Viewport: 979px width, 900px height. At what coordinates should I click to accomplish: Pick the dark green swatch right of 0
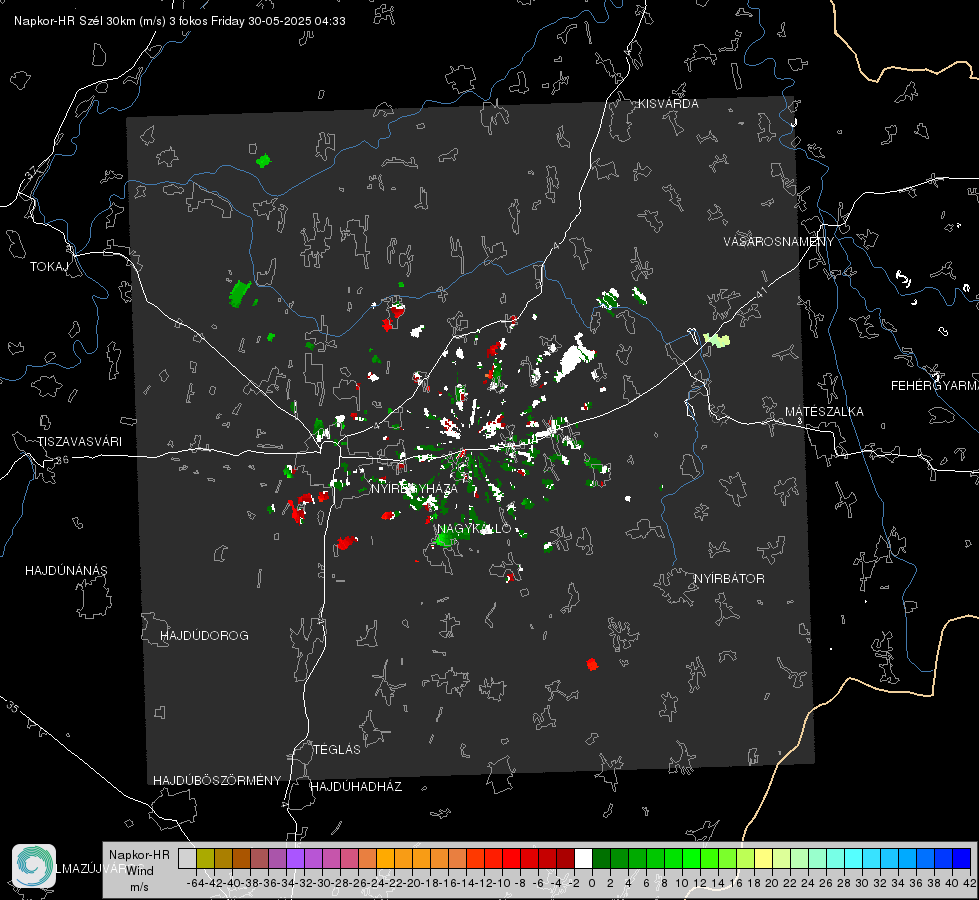(x=601, y=858)
